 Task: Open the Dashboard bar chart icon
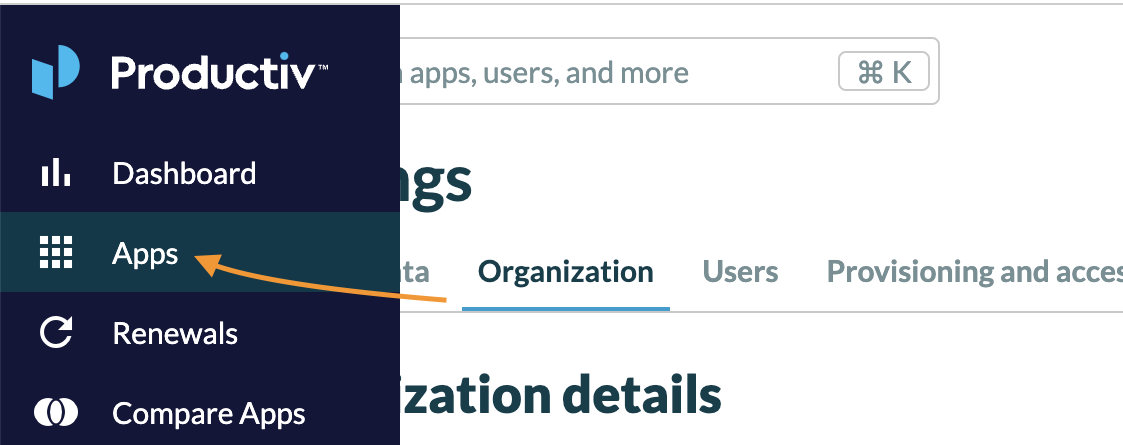(x=56, y=173)
